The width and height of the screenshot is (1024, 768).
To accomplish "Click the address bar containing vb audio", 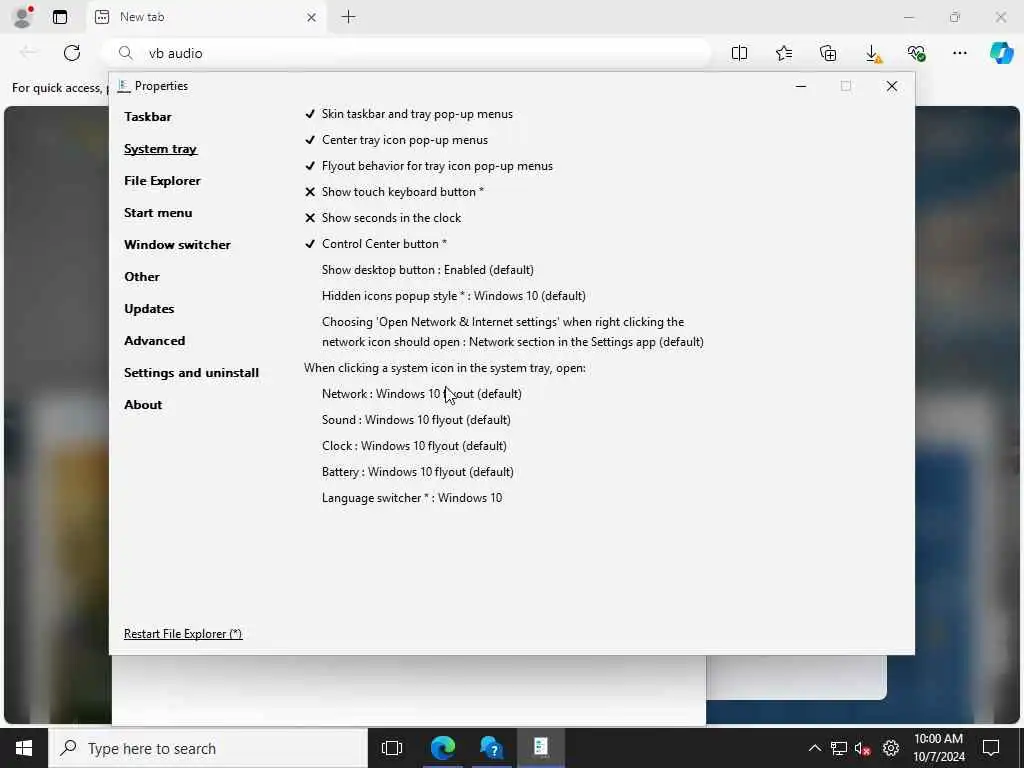I will pos(406,53).
